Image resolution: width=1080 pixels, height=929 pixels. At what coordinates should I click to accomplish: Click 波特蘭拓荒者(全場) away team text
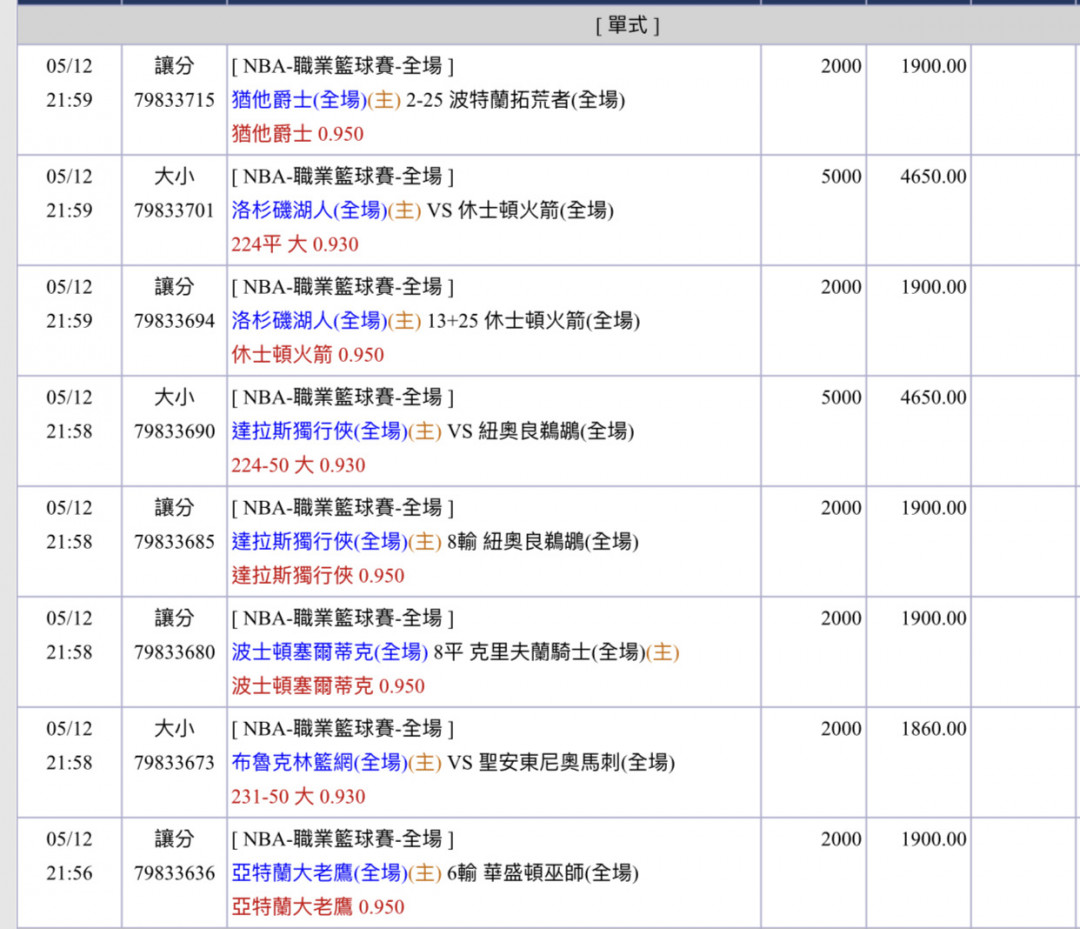pos(537,101)
